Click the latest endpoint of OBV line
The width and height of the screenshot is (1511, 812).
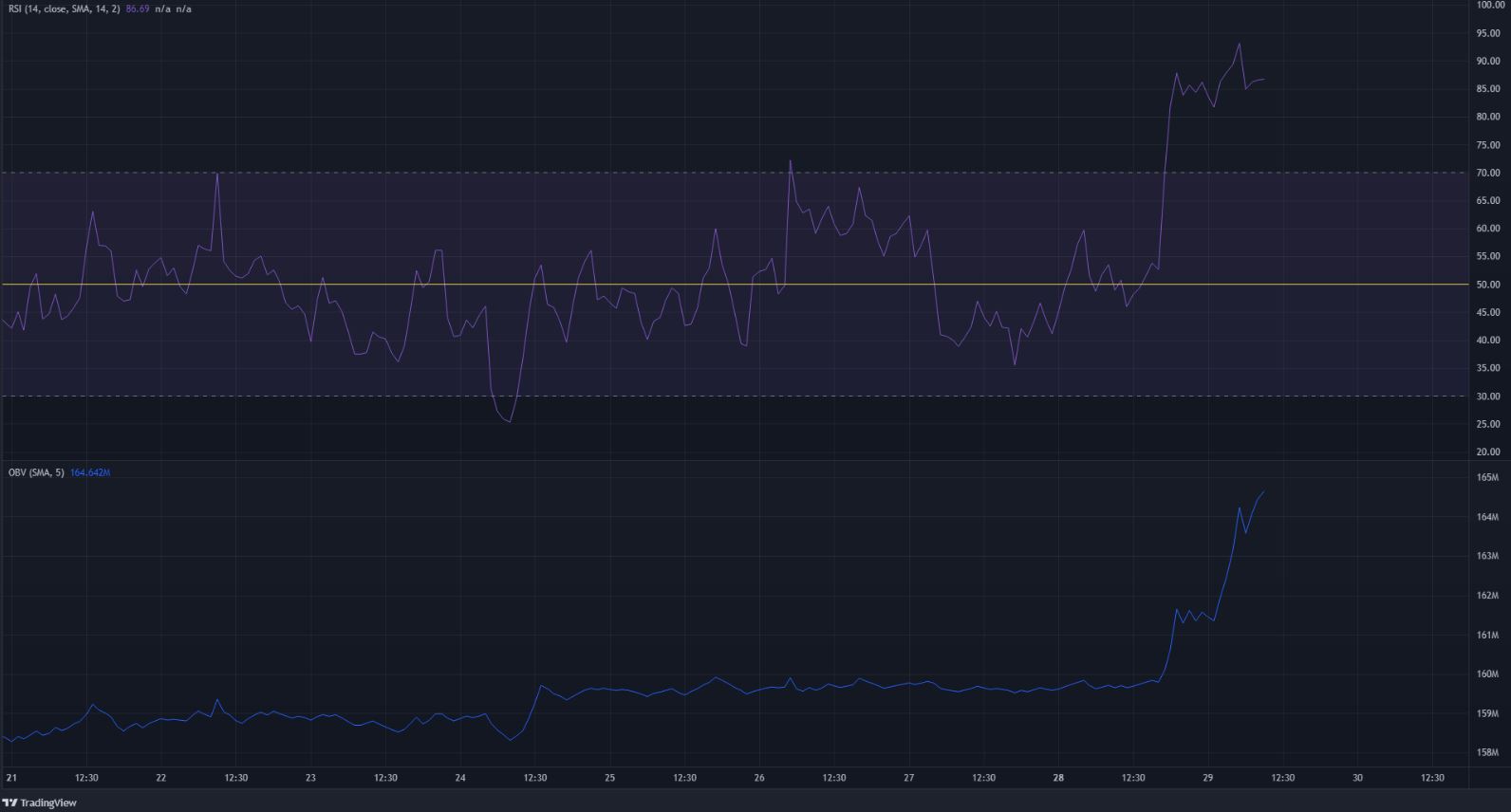coord(1263,491)
